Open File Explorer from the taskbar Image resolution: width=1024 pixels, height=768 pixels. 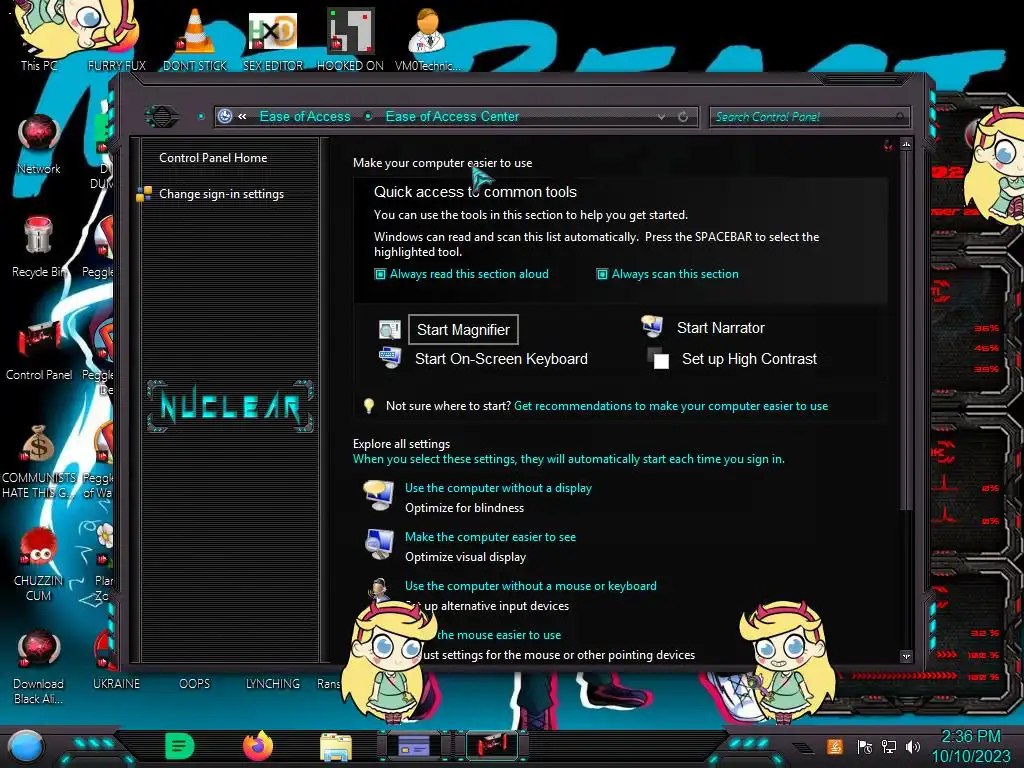click(x=336, y=746)
